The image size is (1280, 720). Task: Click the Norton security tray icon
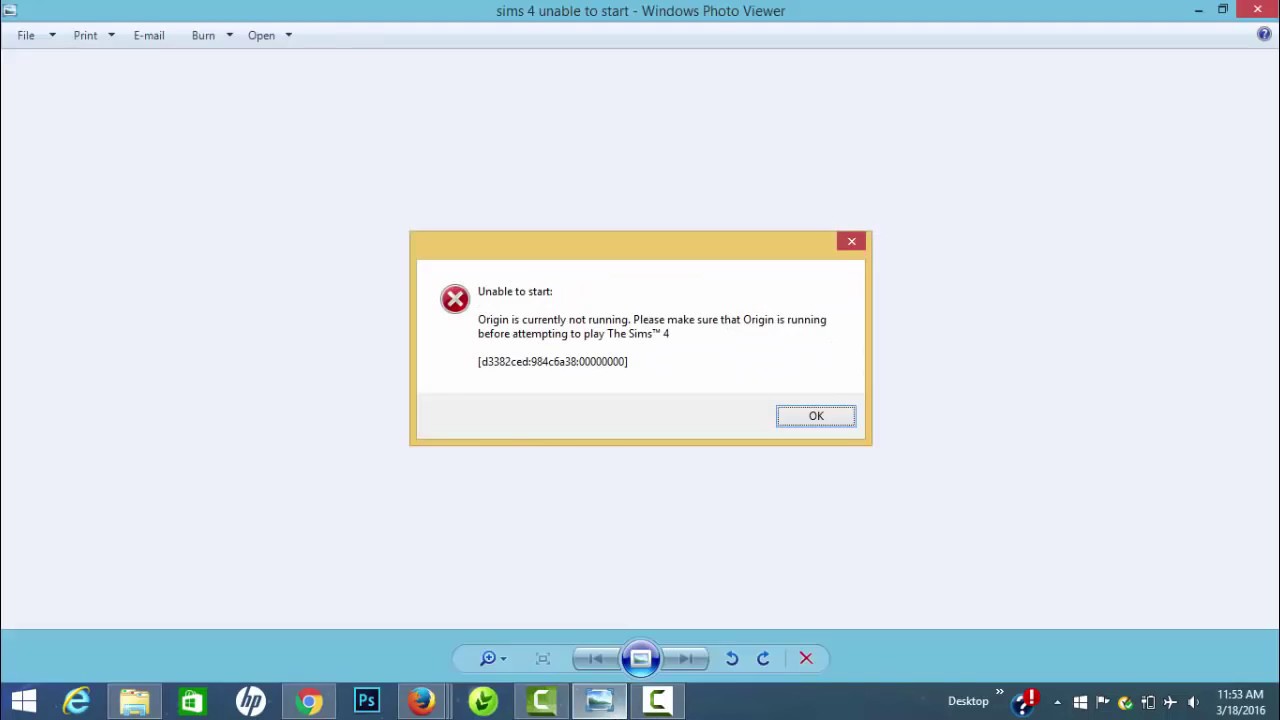[x=1126, y=702]
